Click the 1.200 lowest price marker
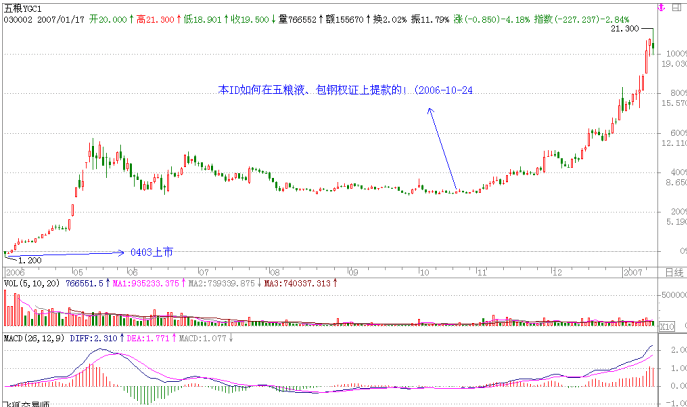687x407 pixels. (29, 260)
